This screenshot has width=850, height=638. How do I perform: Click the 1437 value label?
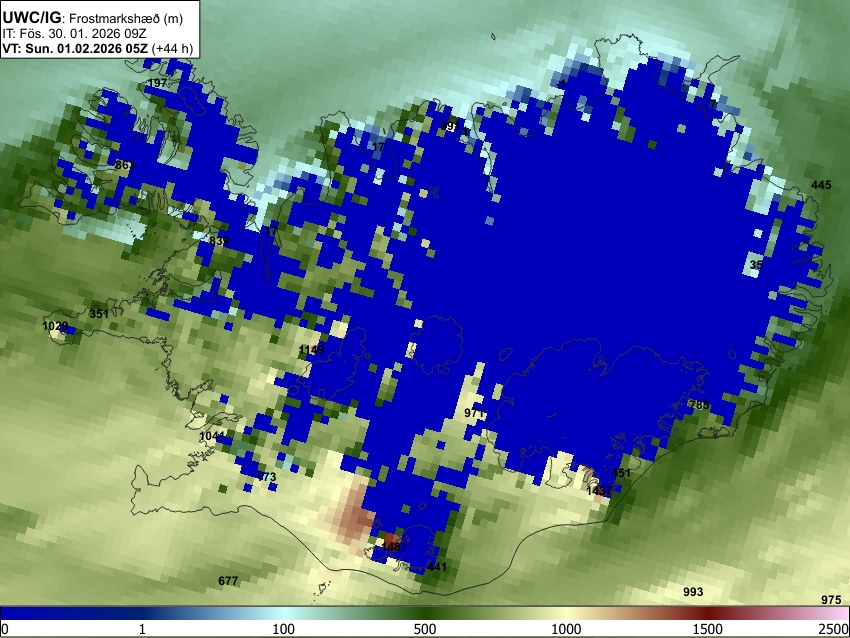tap(599, 491)
